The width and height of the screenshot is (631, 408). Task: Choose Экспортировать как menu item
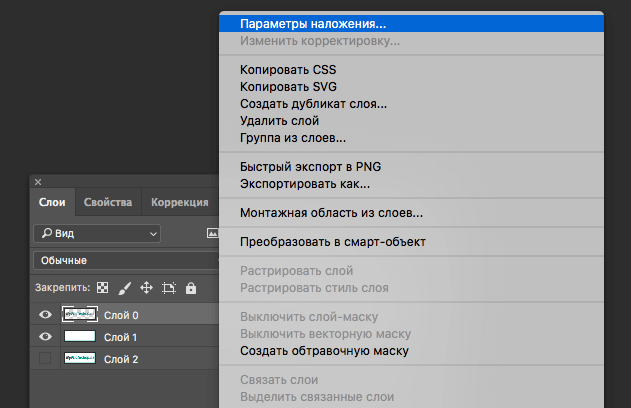[411, 184]
